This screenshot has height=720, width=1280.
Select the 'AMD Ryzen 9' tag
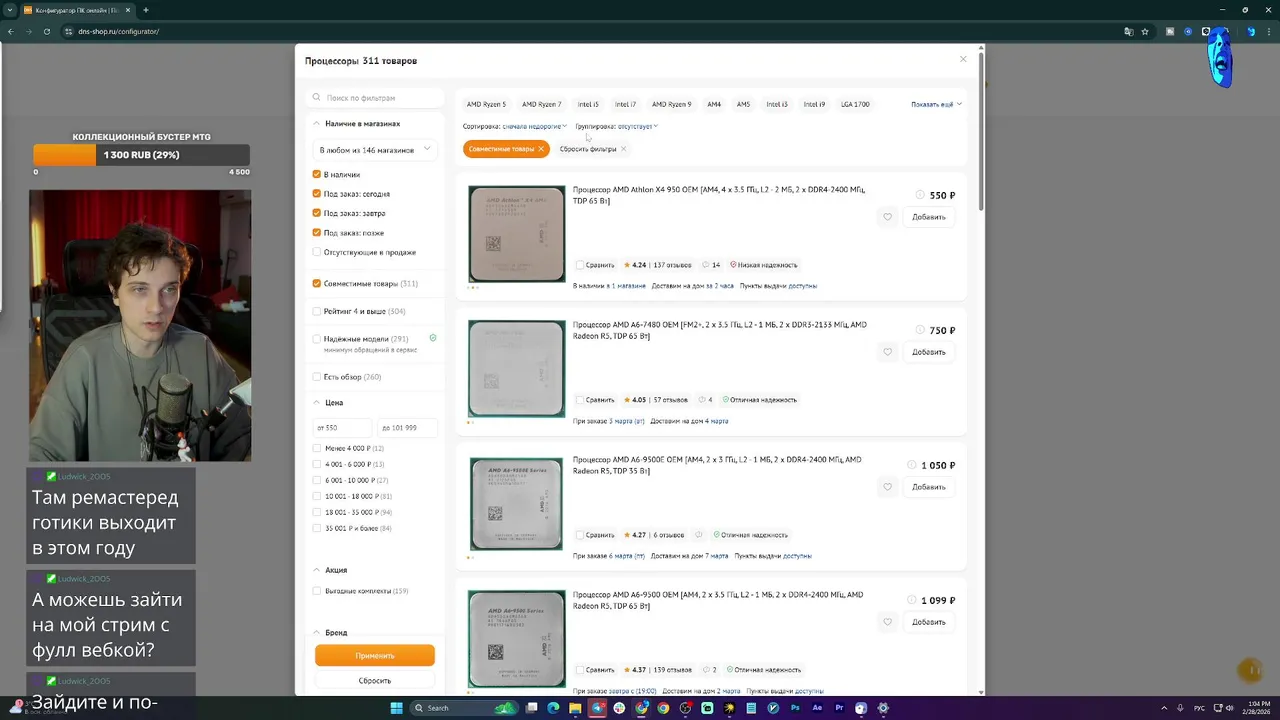point(671,104)
